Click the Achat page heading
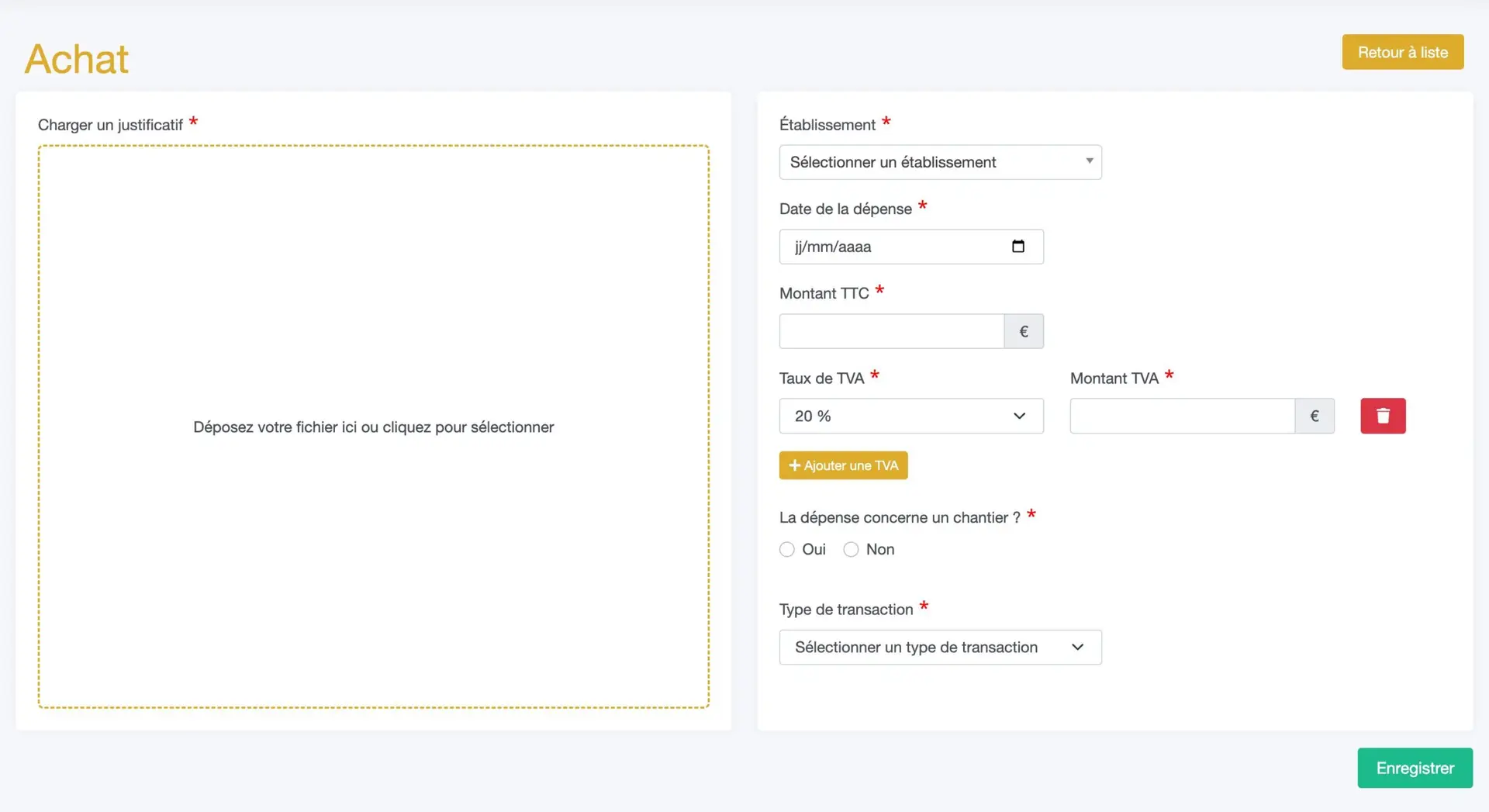Screen dimensions: 1489x812 [x=77, y=59]
